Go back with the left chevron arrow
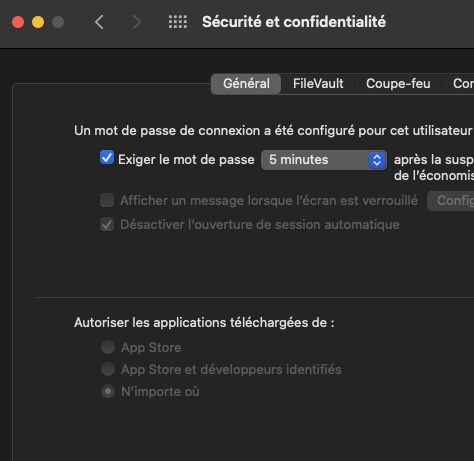 click(x=99, y=22)
